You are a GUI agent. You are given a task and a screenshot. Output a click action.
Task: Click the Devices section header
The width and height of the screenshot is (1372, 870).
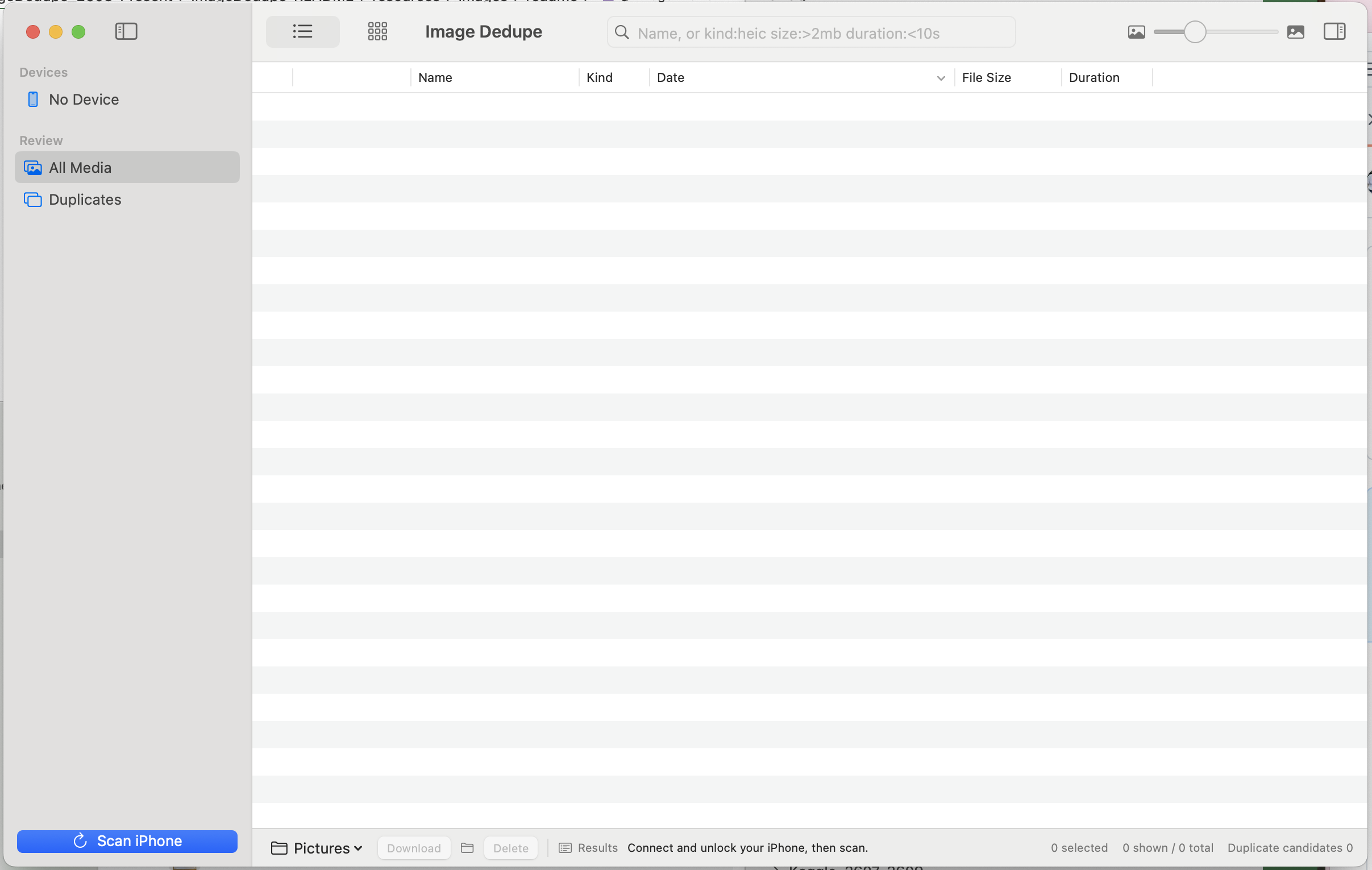[x=43, y=72]
